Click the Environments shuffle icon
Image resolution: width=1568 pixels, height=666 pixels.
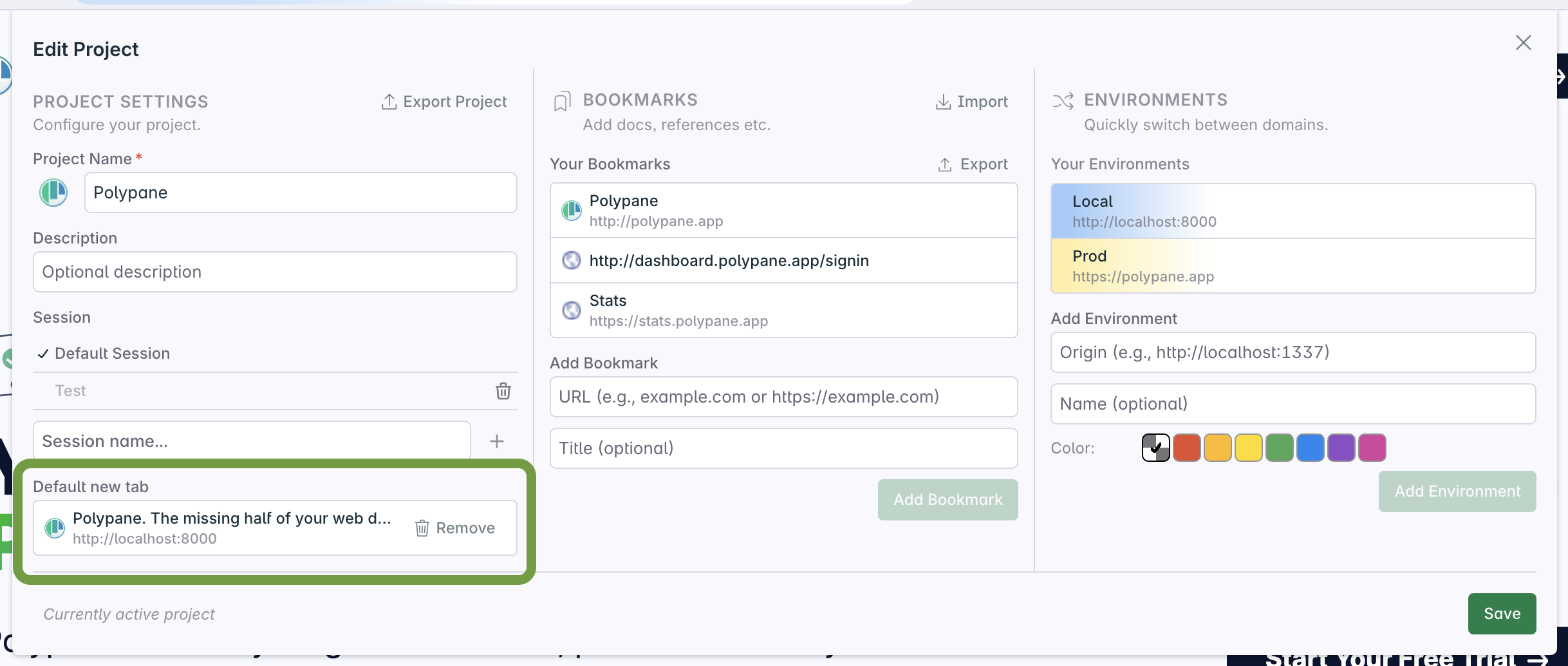pyautogui.click(x=1063, y=101)
